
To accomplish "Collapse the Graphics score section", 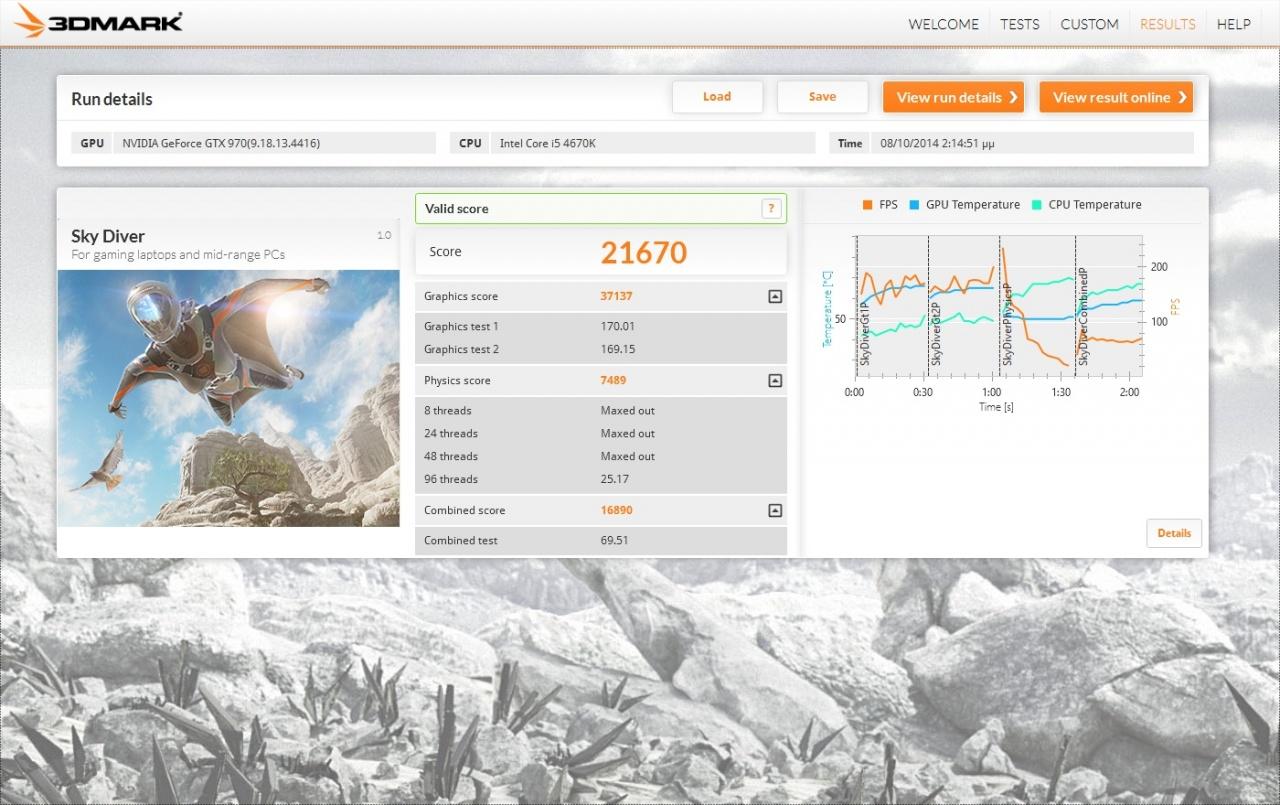I will tap(774, 297).
